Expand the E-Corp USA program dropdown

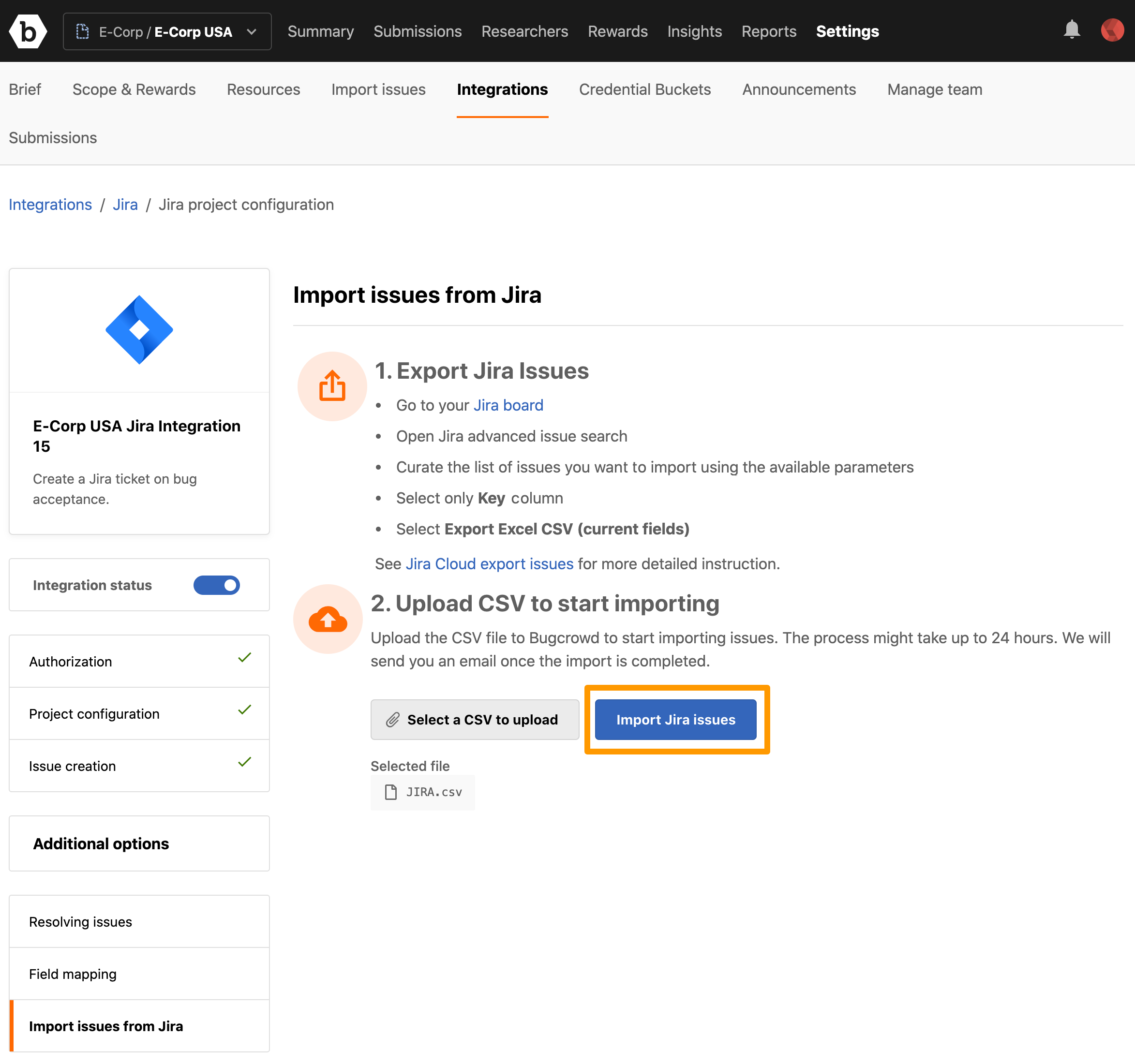(x=167, y=31)
